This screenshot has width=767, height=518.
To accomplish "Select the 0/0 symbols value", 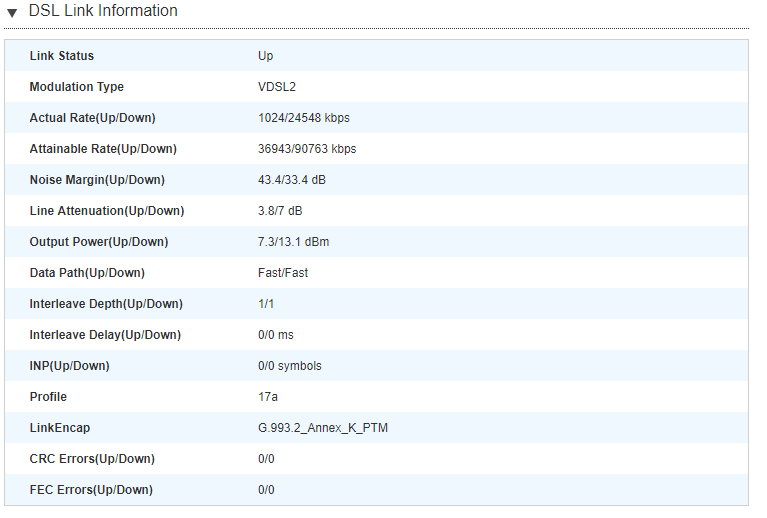I will coord(290,366).
